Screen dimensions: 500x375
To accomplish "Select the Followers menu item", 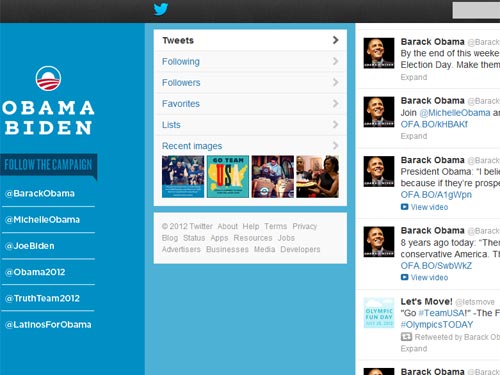I will (x=250, y=82).
